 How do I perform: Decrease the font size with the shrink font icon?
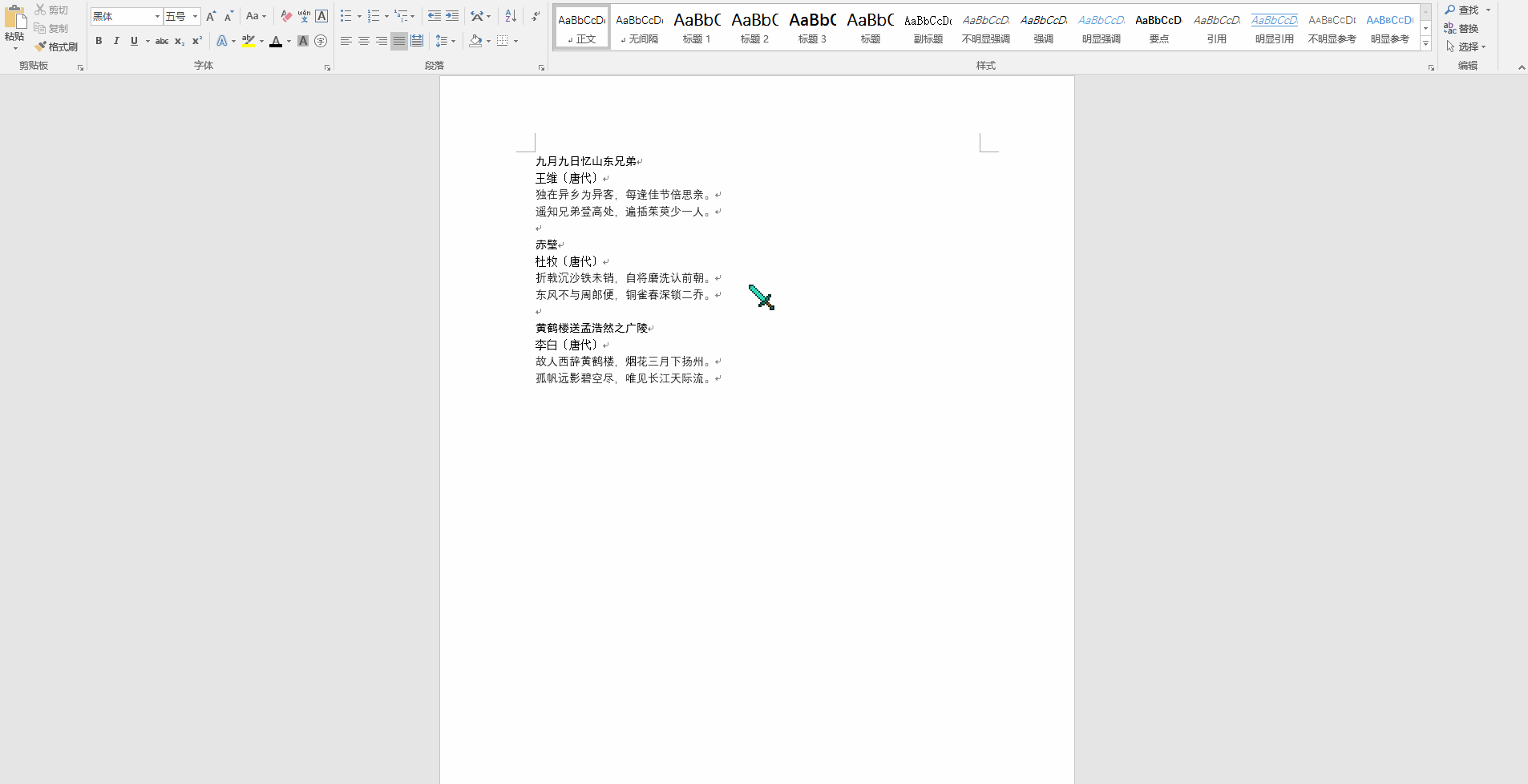click(x=228, y=16)
